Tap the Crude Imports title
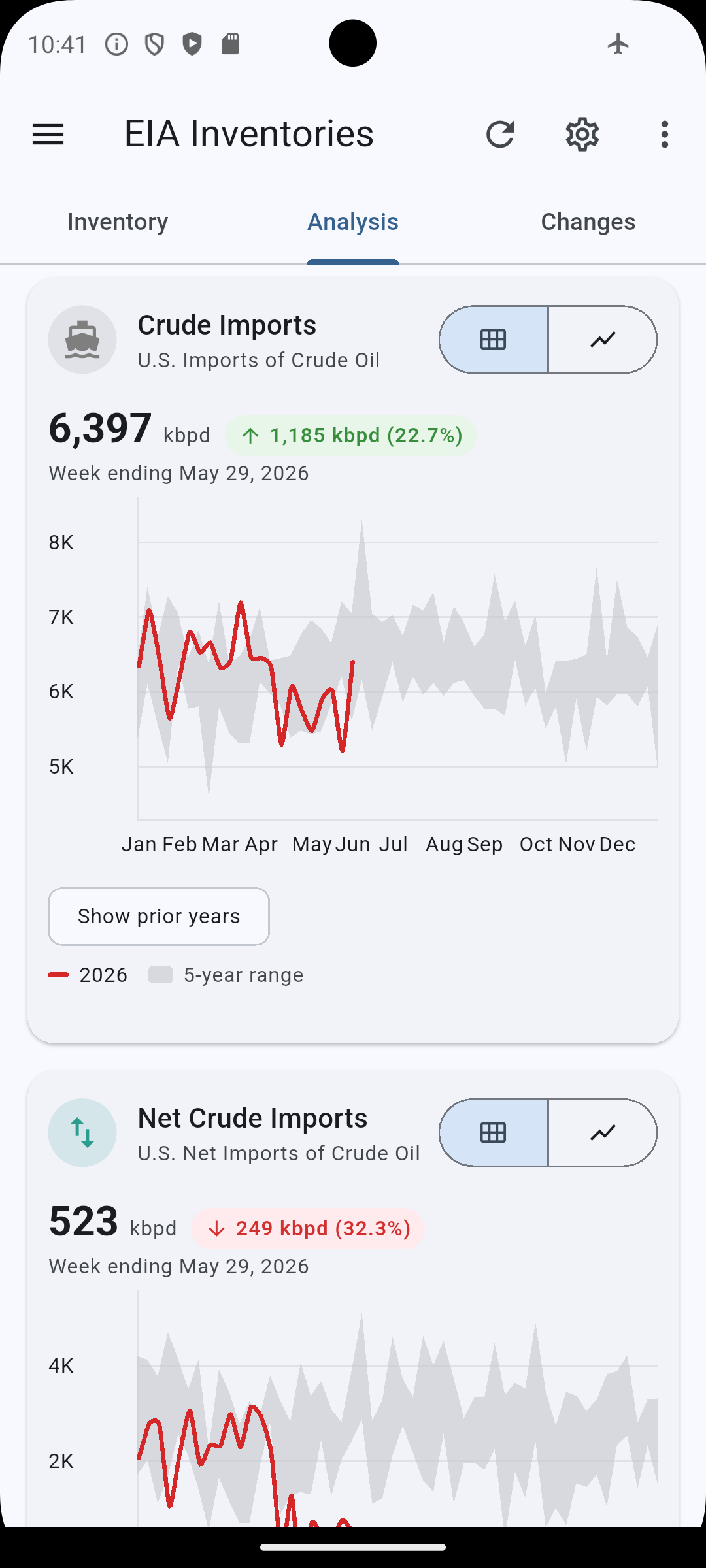Screen dimensions: 706x1568 coord(227,325)
